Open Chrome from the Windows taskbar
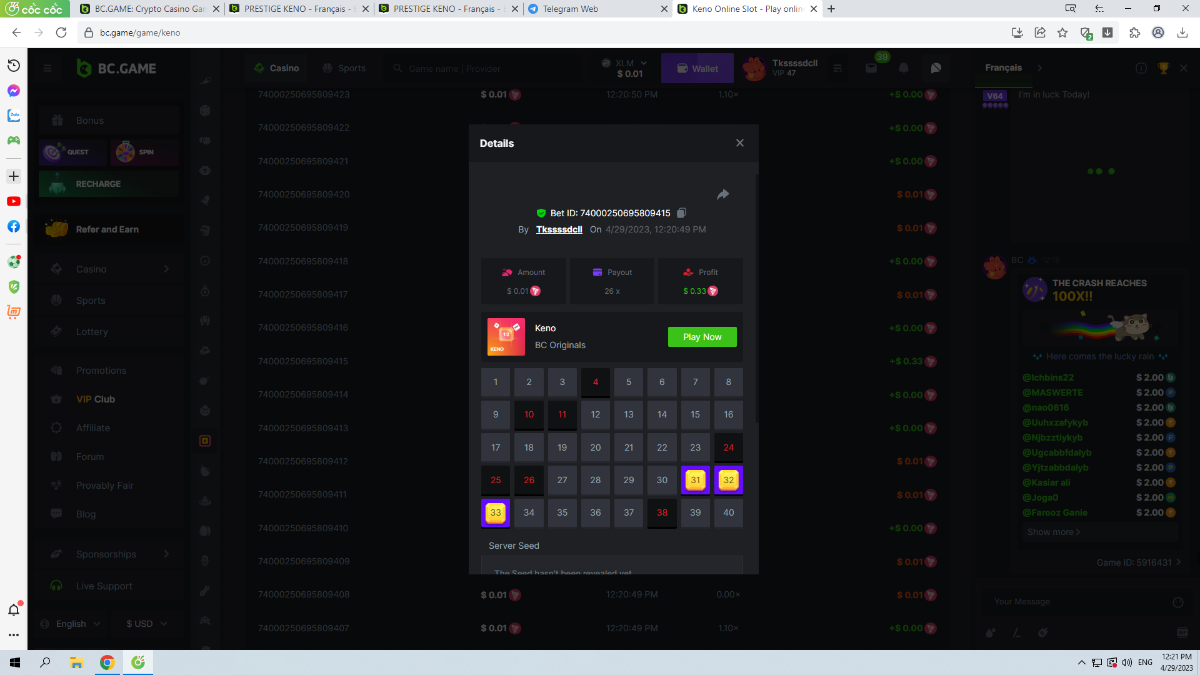 [107, 662]
